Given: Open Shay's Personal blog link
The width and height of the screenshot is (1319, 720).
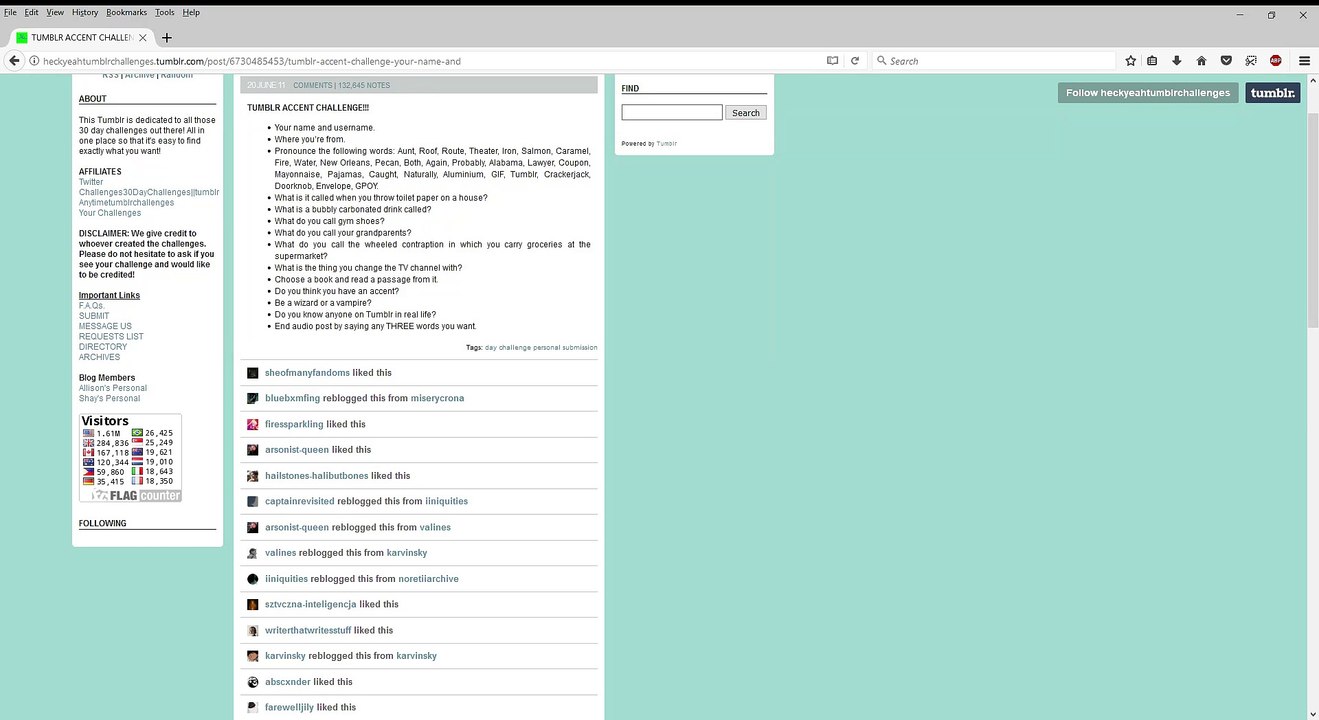Looking at the screenshot, I should pyautogui.click(x=109, y=398).
